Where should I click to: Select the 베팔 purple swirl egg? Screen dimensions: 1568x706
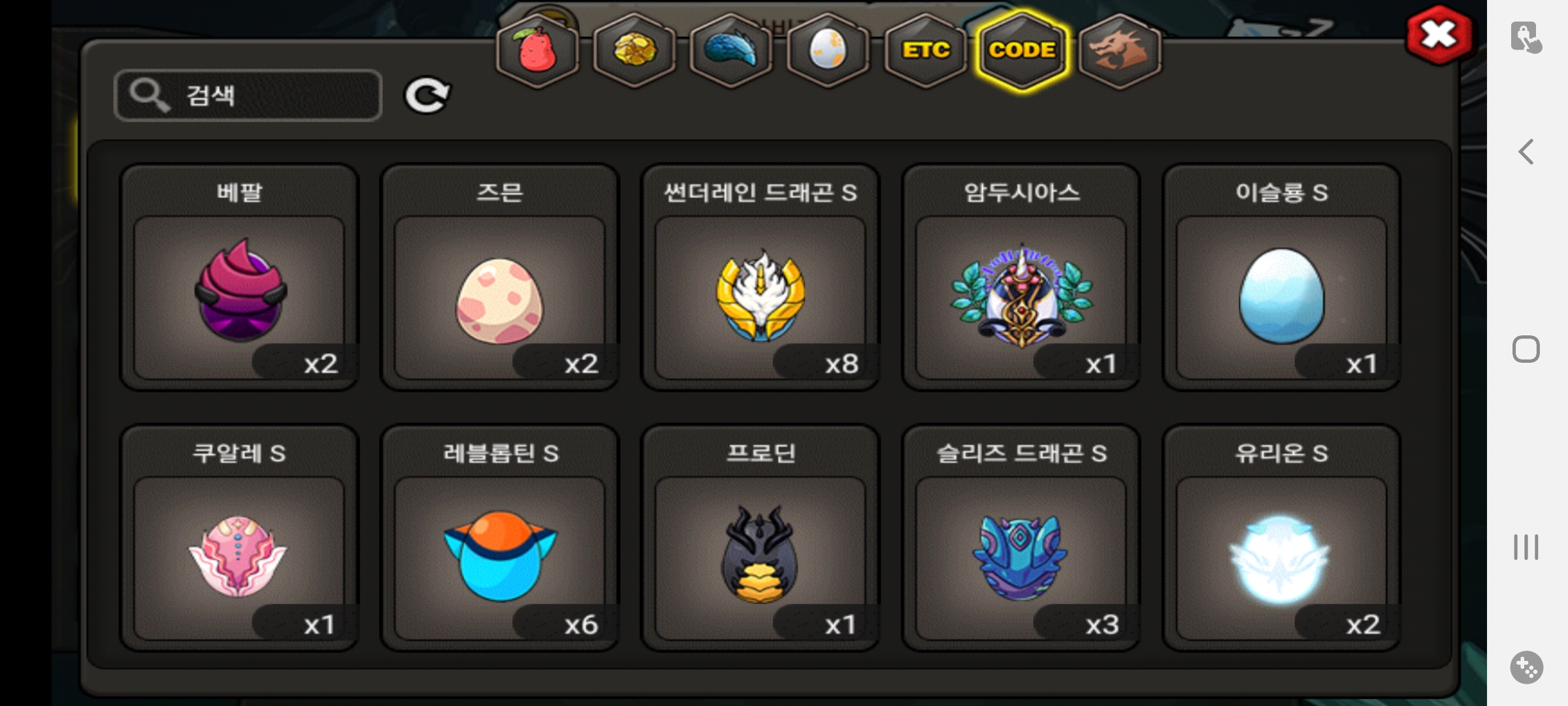coord(239,277)
